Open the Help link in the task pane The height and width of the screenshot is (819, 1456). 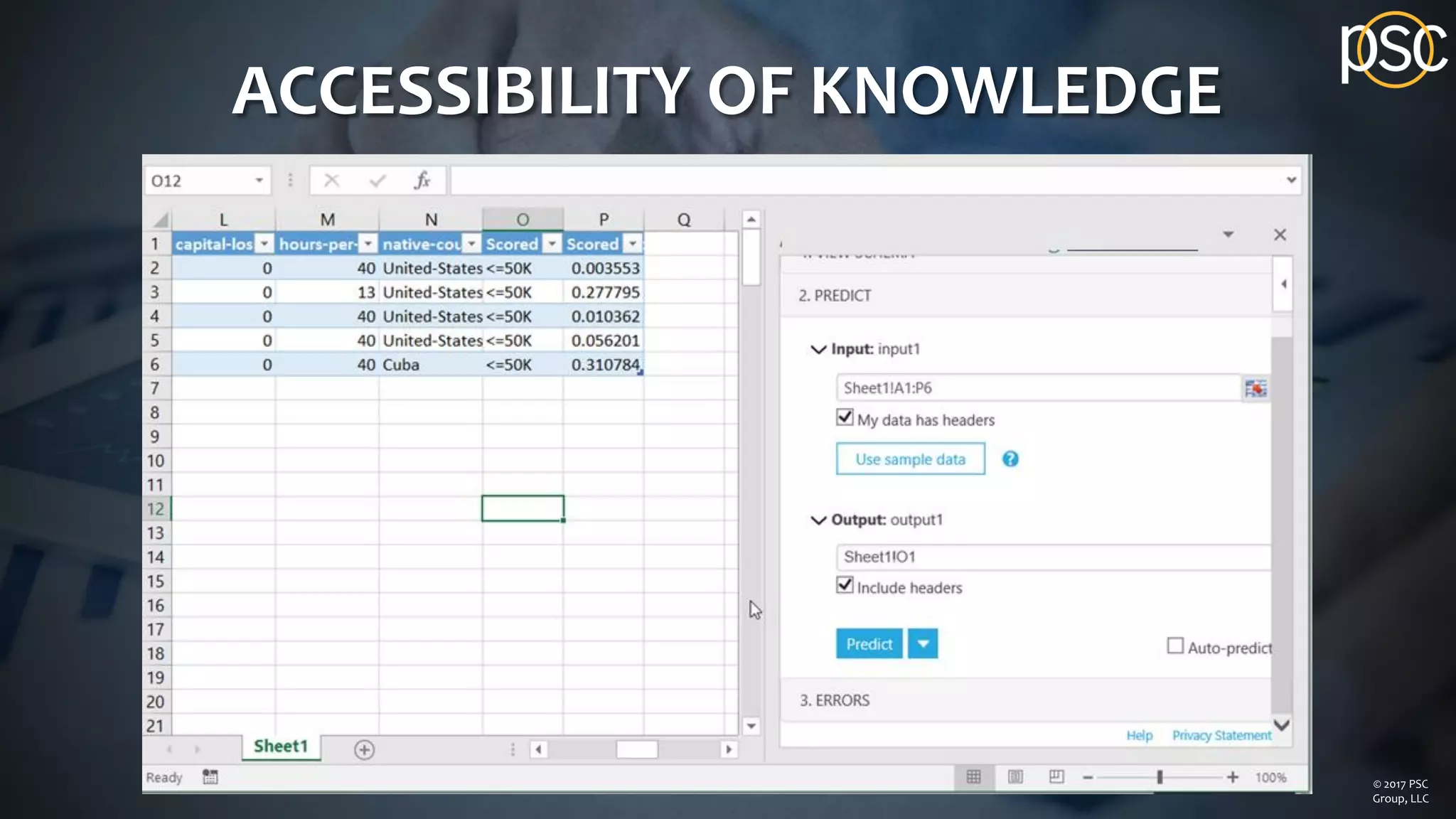pos(1139,735)
